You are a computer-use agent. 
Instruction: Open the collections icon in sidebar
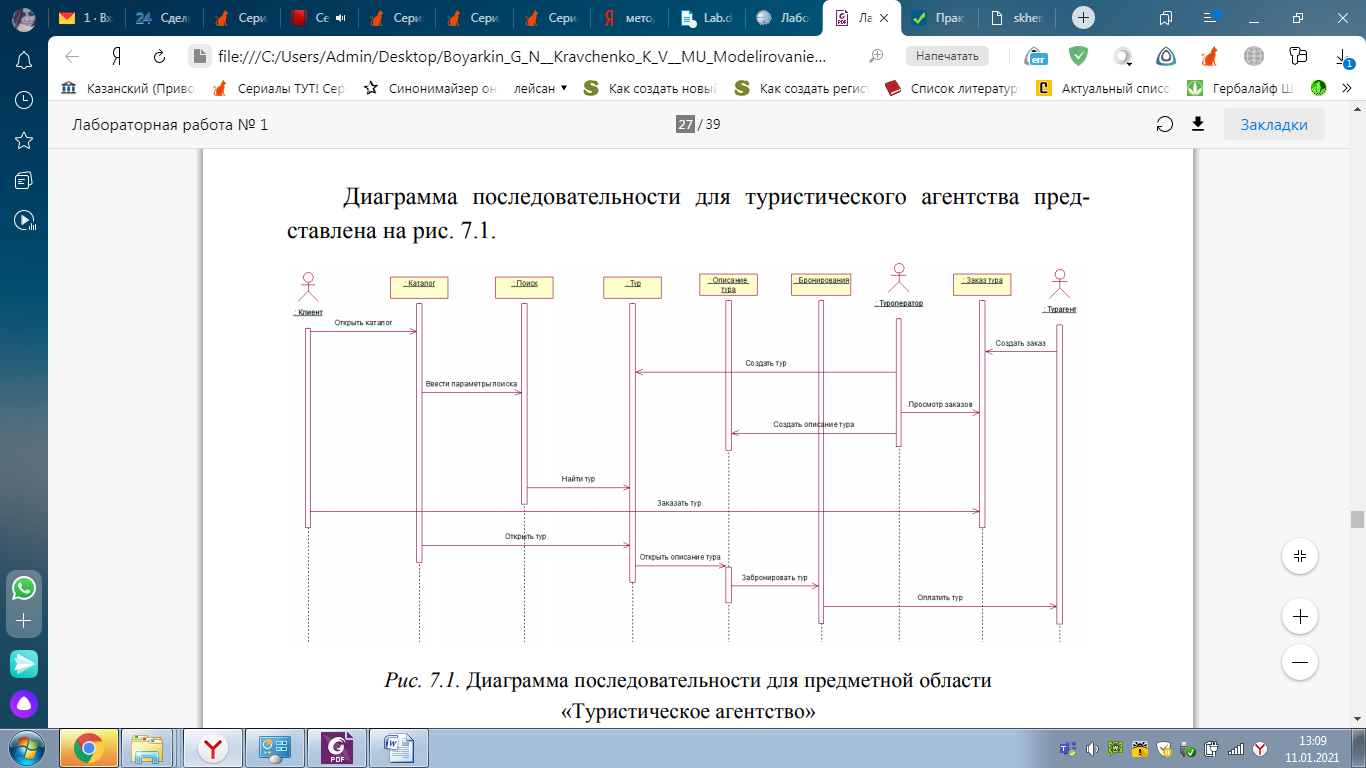(24, 180)
